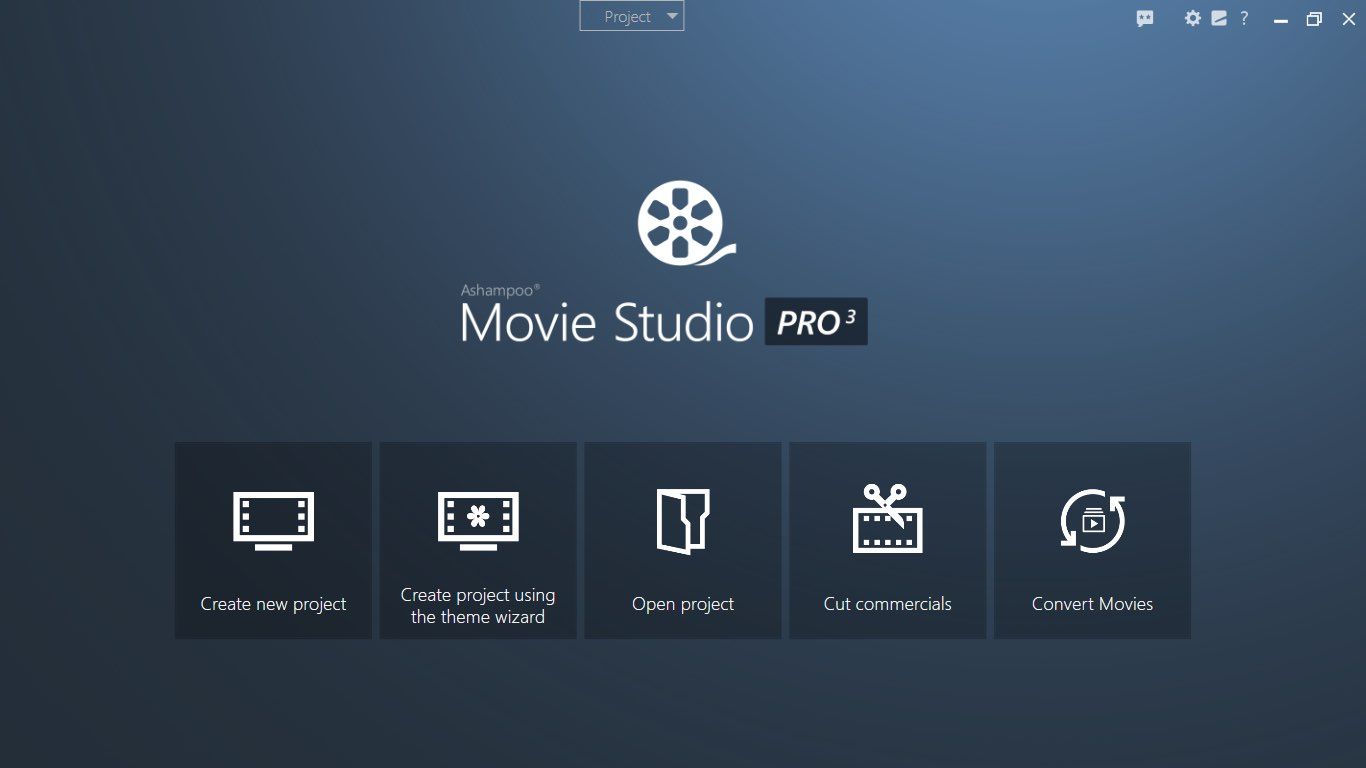
Task: Open the feedback speech bubble with stars
Action: (x=1145, y=18)
